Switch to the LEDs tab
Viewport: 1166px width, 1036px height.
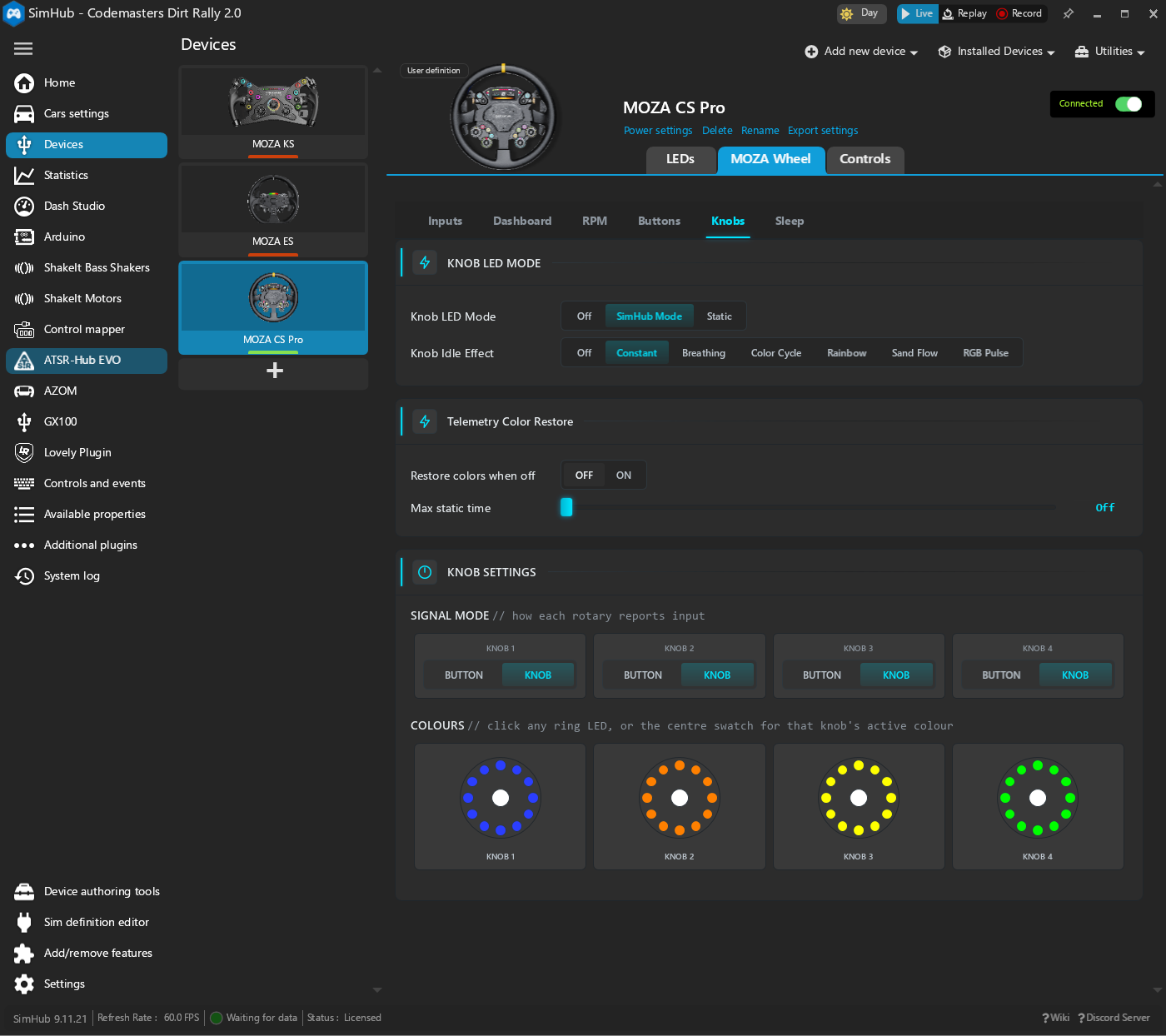coord(680,159)
